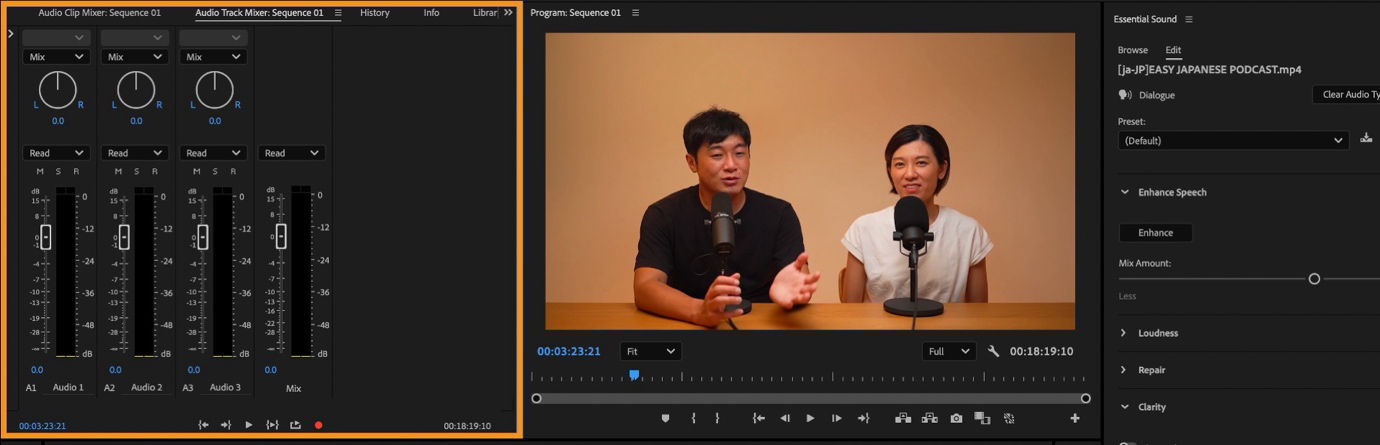Open Audio 1 automation Read dropdown
Image resolution: width=1380 pixels, height=445 pixels.
(x=56, y=153)
